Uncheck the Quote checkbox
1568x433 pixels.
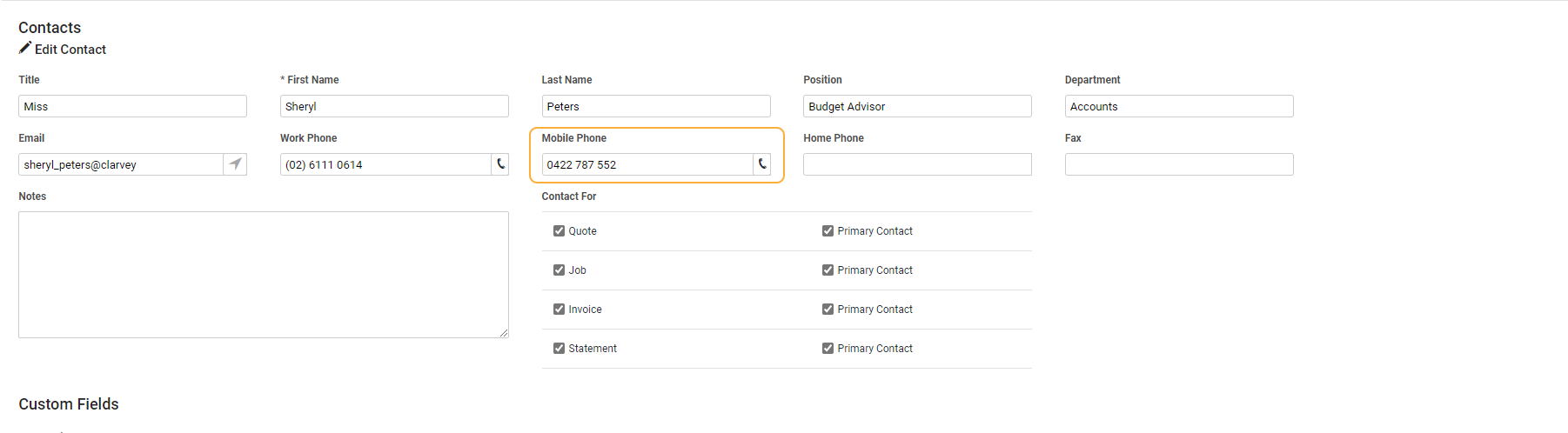pyautogui.click(x=559, y=231)
